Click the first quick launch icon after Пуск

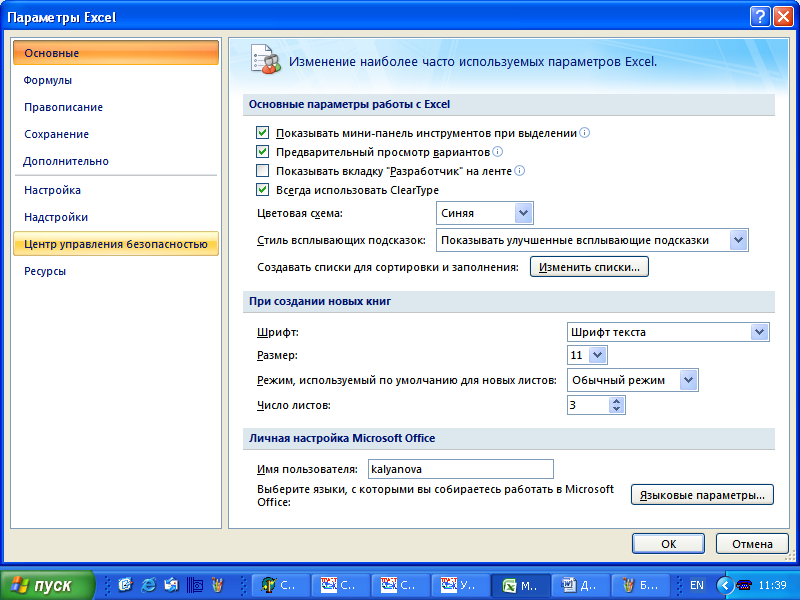125,585
